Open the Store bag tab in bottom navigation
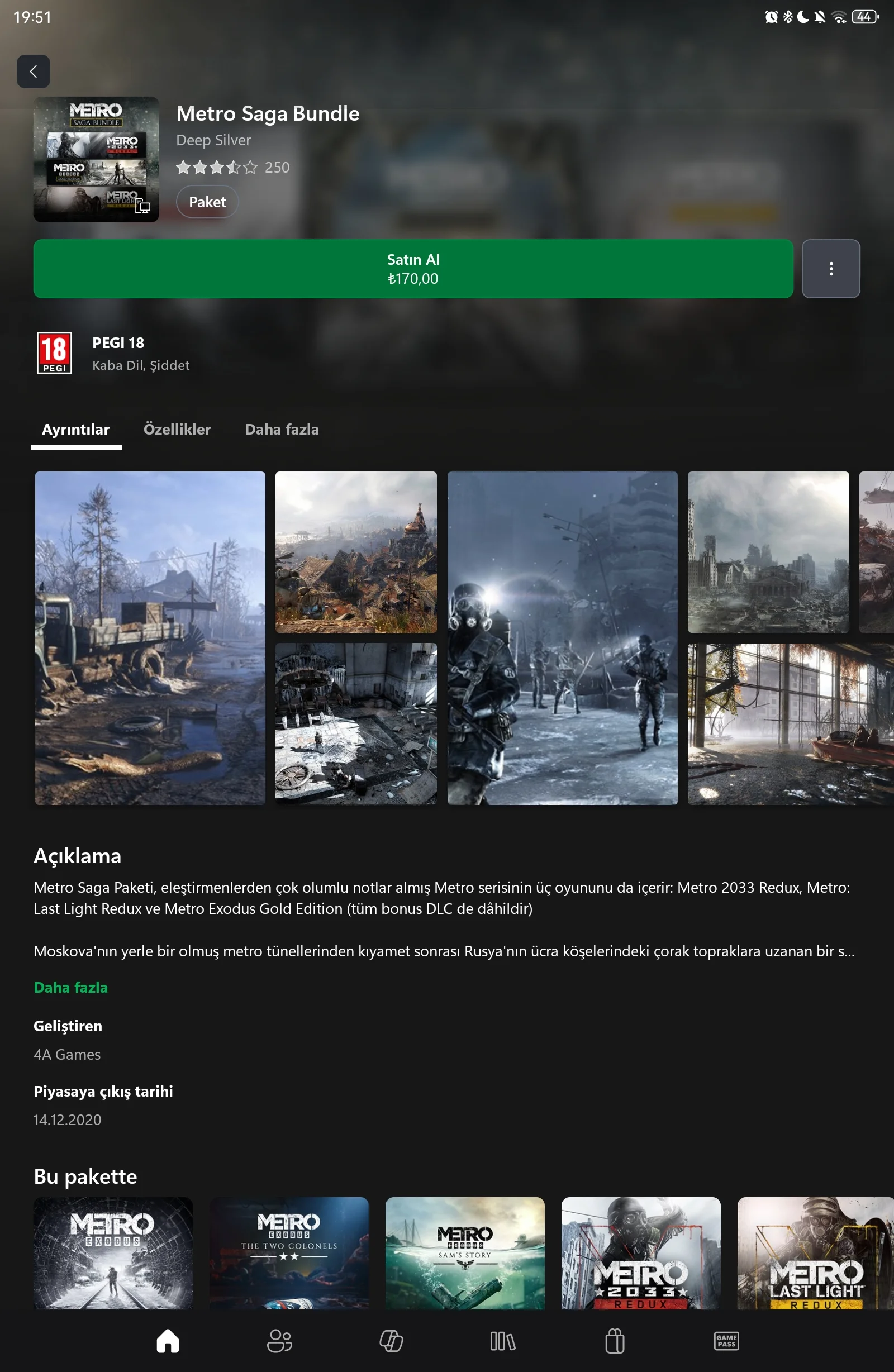The height and width of the screenshot is (1372, 894). 615,1341
